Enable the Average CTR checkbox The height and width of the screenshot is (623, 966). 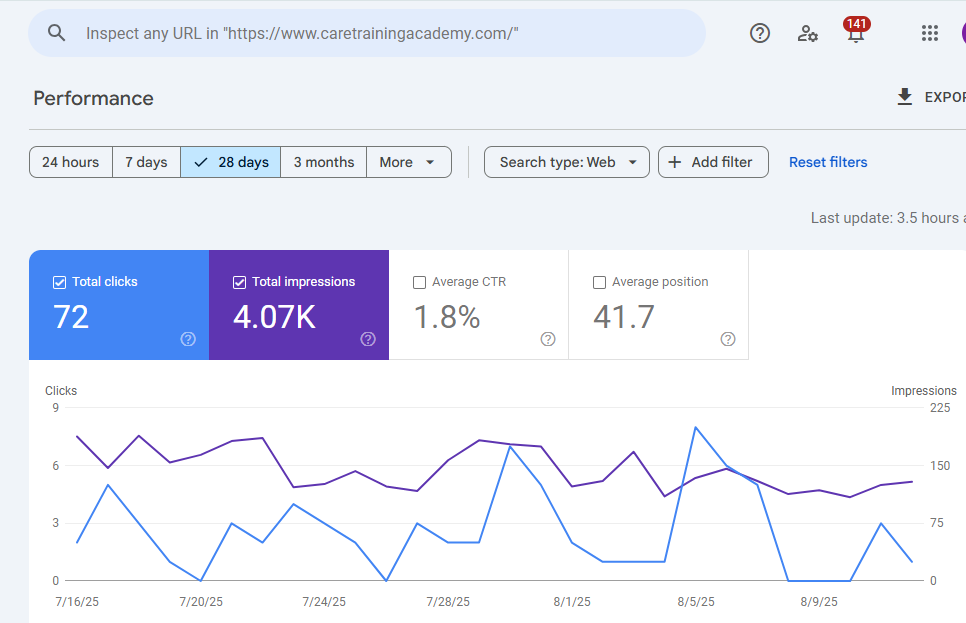419,282
